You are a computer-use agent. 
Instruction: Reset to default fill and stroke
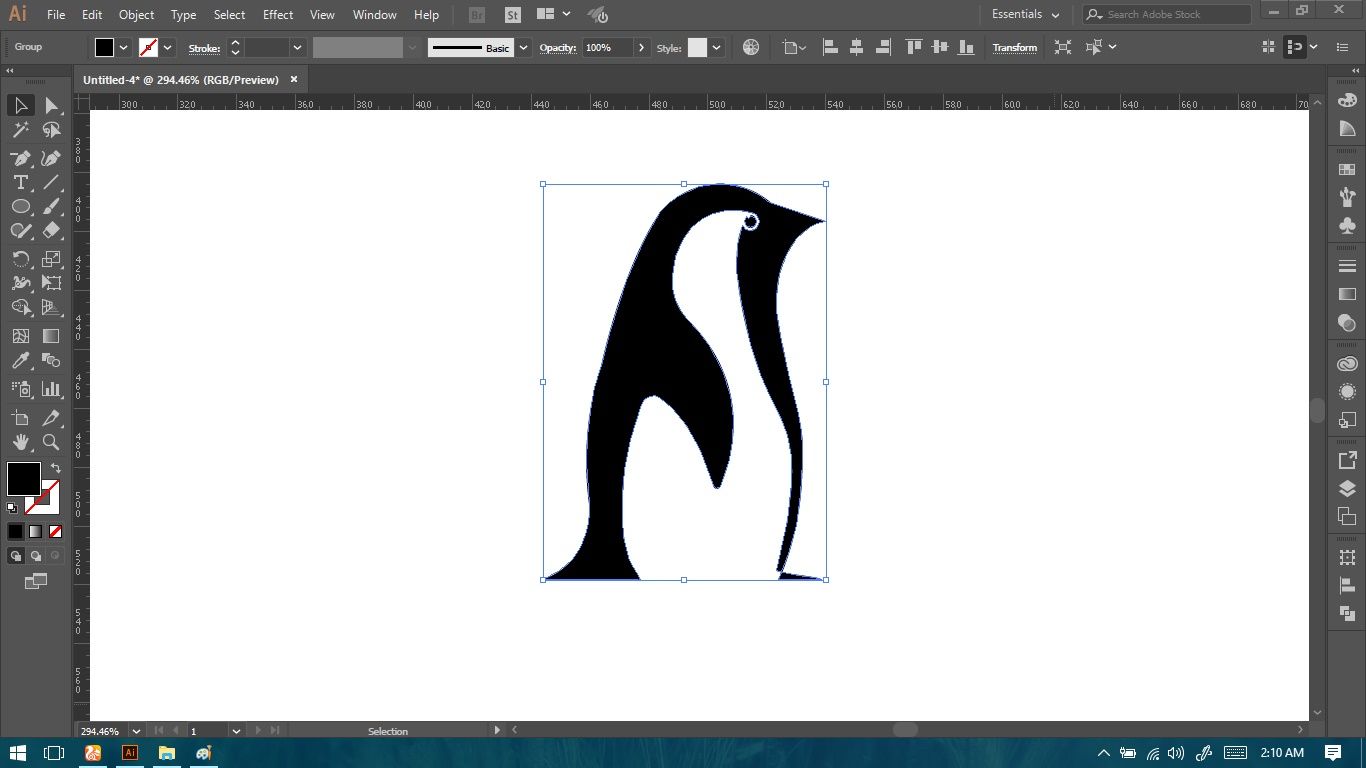click(13, 508)
